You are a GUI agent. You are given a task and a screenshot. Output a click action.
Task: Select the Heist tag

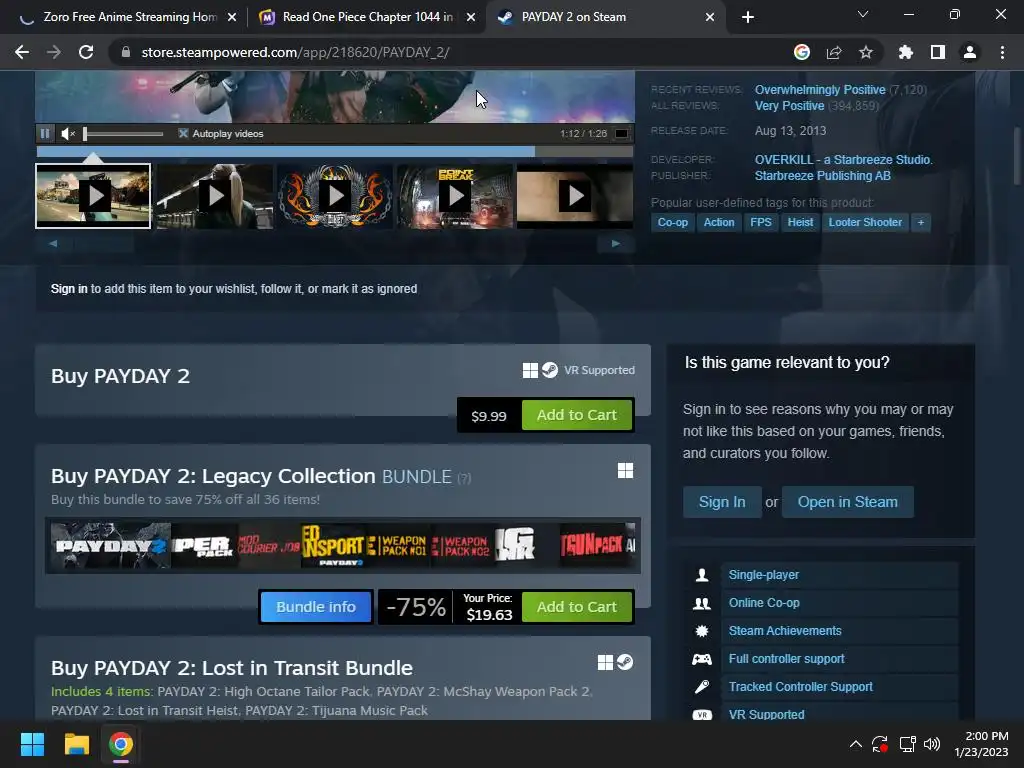point(800,222)
